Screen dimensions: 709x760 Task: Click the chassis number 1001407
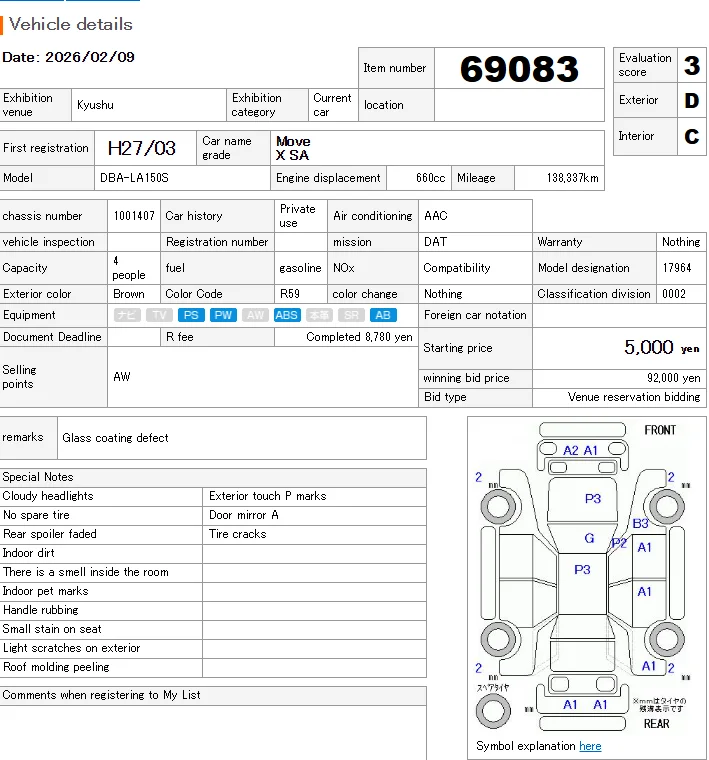(134, 216)
